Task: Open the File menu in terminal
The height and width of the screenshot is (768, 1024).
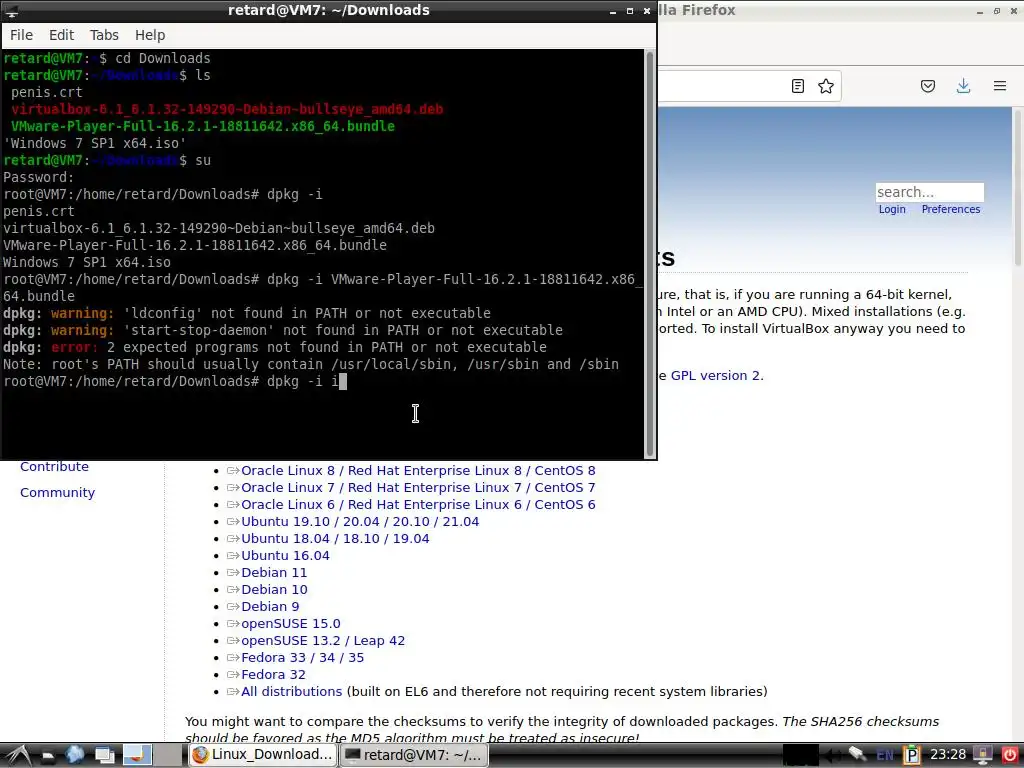Action: 22,35
